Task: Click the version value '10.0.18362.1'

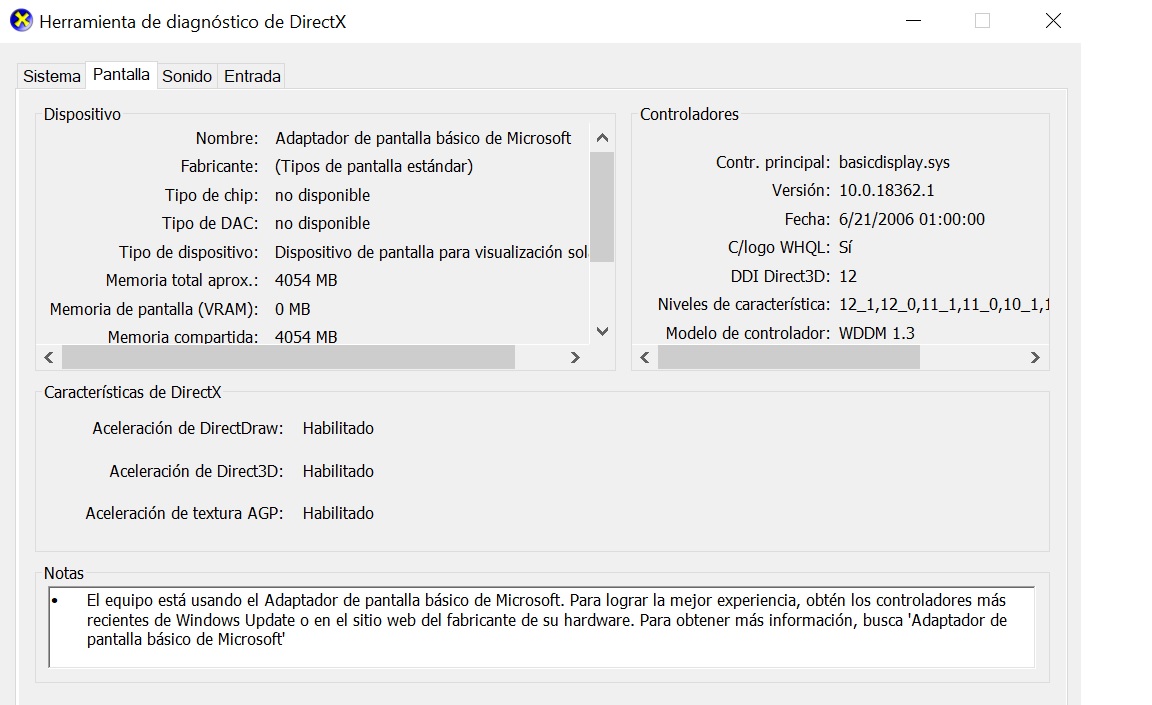Action: tap(887, 191)
